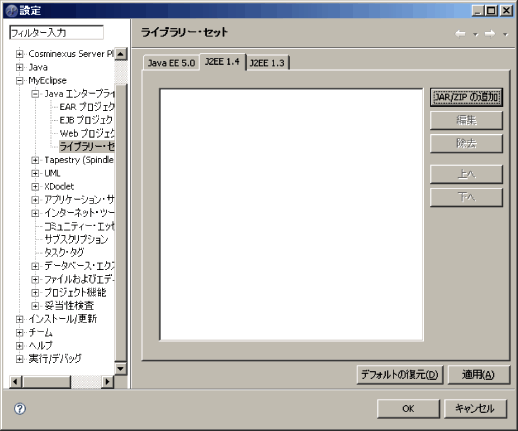Expand the ヘルプ tree node

pos(20,346)
